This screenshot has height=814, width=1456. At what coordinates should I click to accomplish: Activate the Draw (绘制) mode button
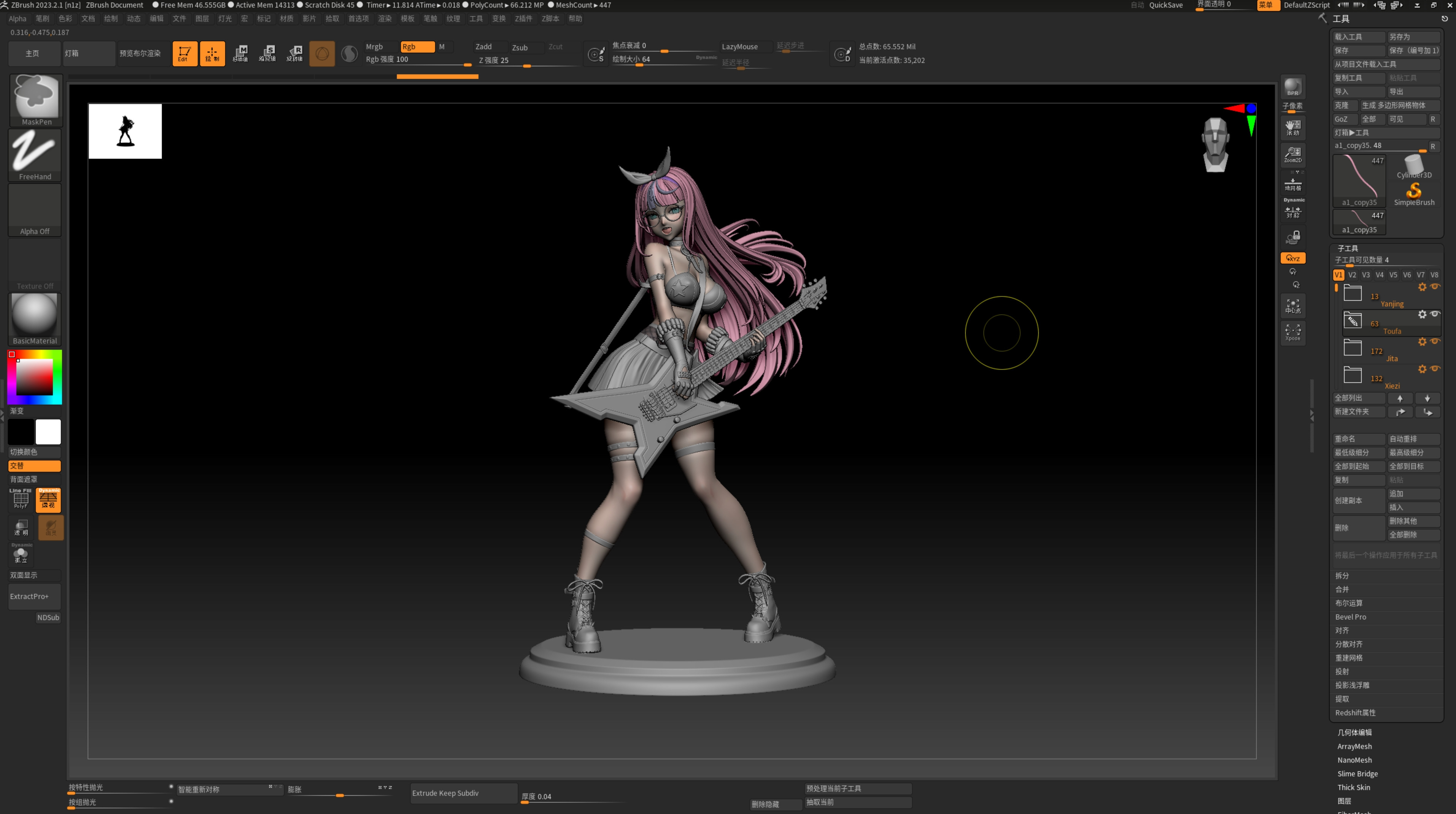click(x=213, y=54)
